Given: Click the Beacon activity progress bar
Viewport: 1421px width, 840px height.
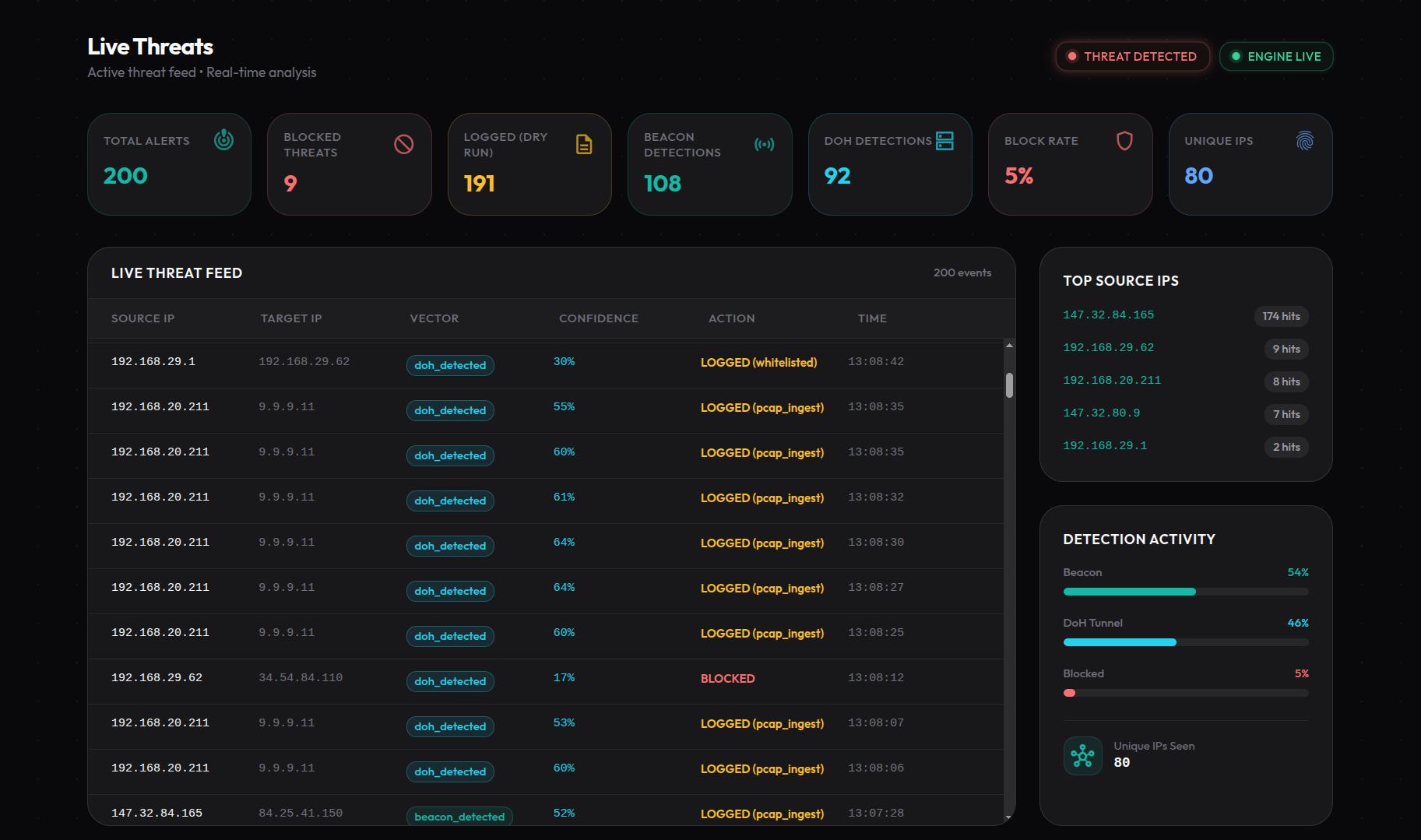Looking at the screenshot, I should coord(1186,592).
